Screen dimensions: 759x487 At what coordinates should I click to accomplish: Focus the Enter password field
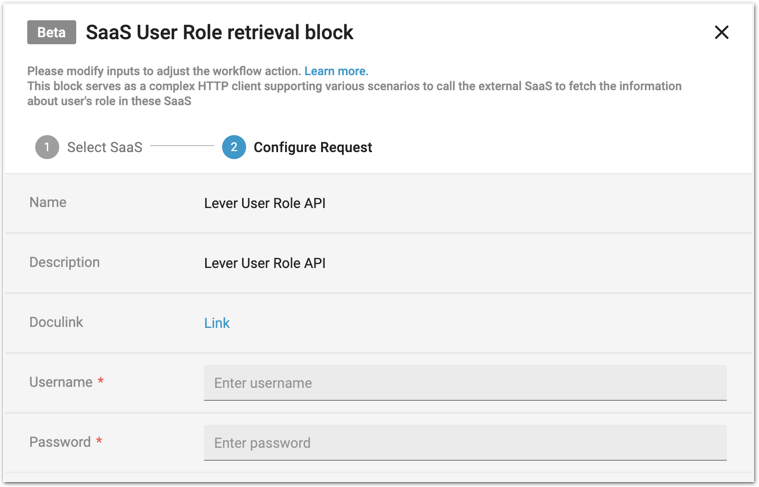[x=465, y=443]
